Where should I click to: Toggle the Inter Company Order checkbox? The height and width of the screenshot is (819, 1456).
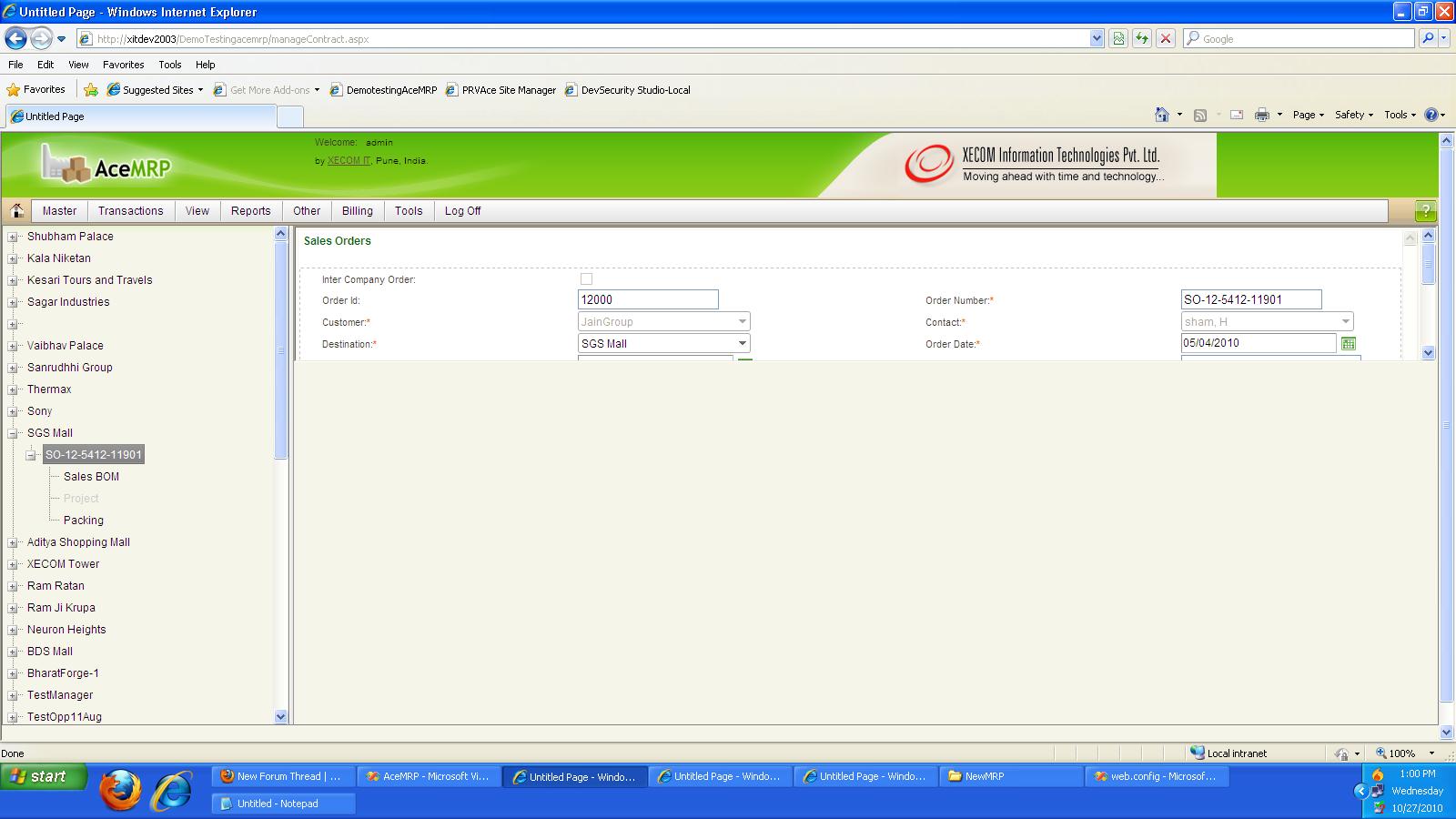(586, 279)
